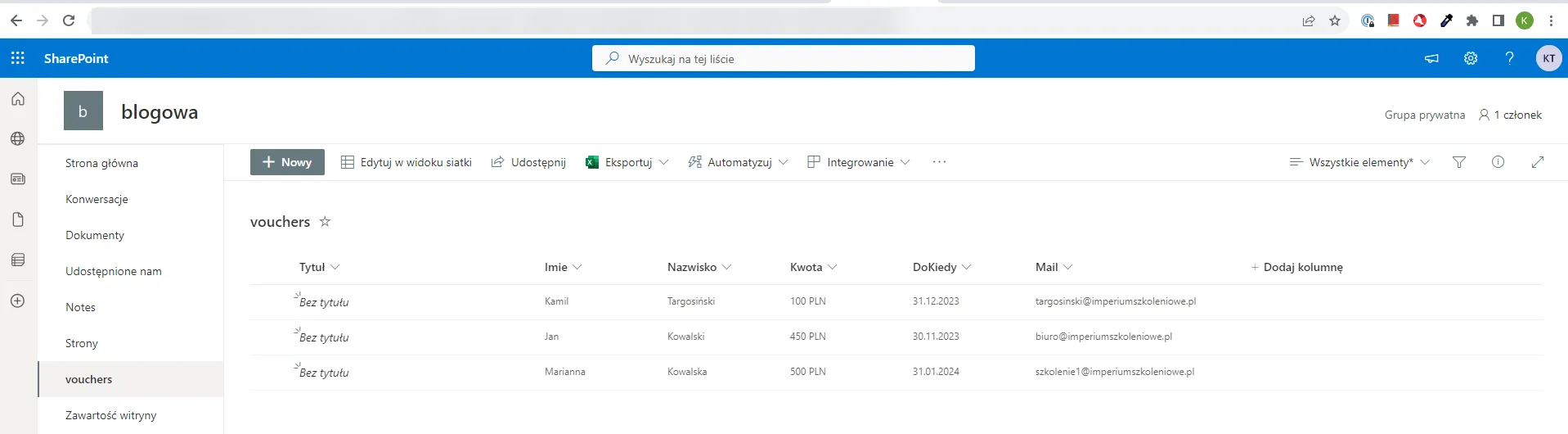1568x434 pixels.
Task: Open the help question mark icon
Action: pos(1509,58)
